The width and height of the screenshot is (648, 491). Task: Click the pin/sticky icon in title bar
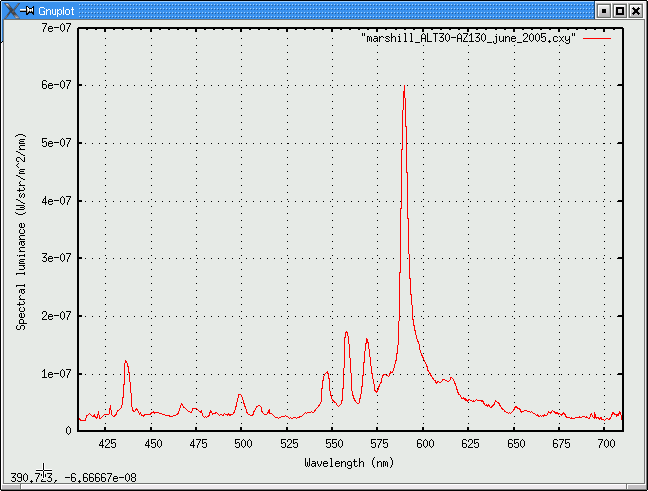click(x=27, y=10)
